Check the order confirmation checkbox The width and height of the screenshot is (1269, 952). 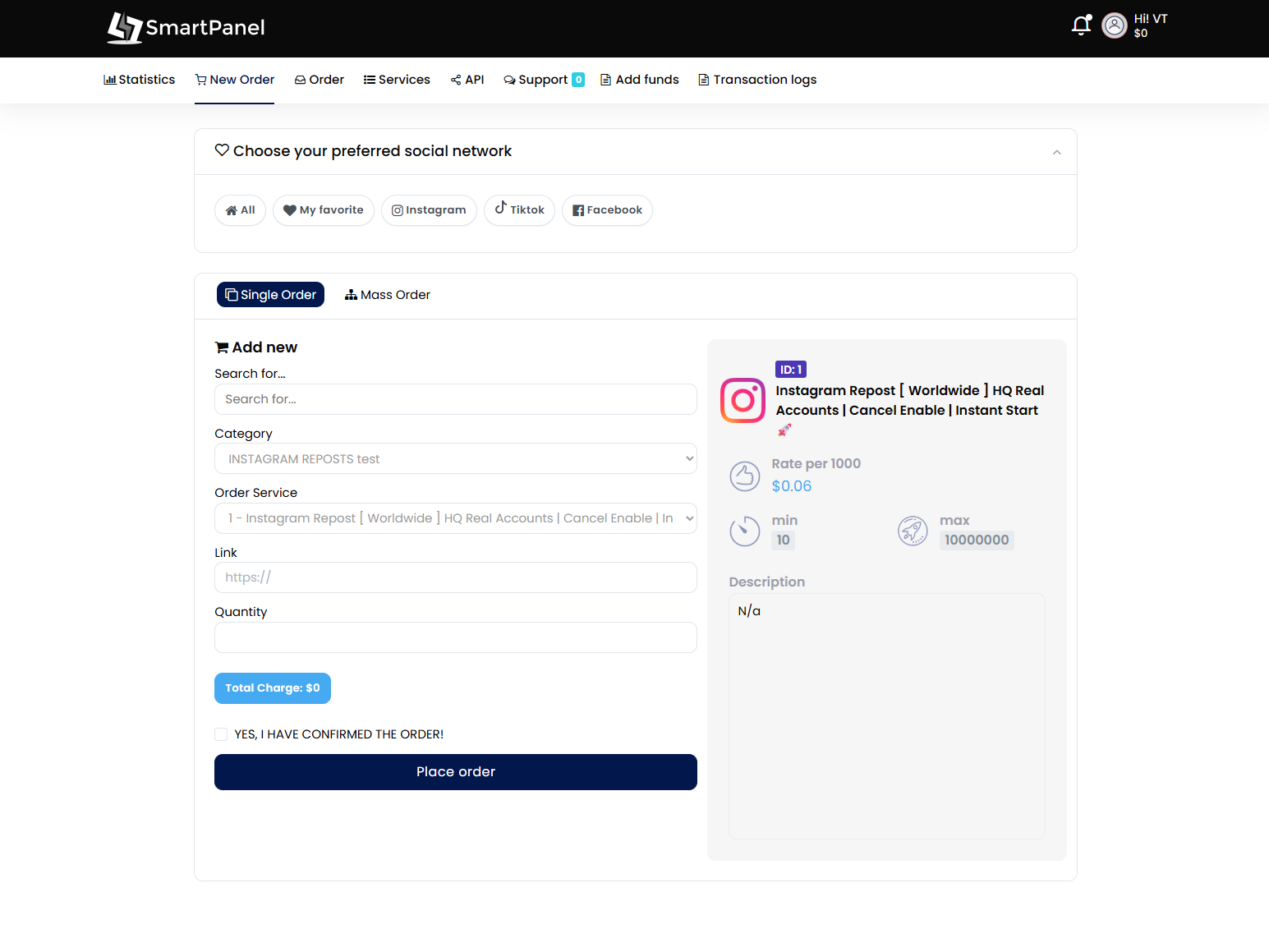click(x=221, y=734)
